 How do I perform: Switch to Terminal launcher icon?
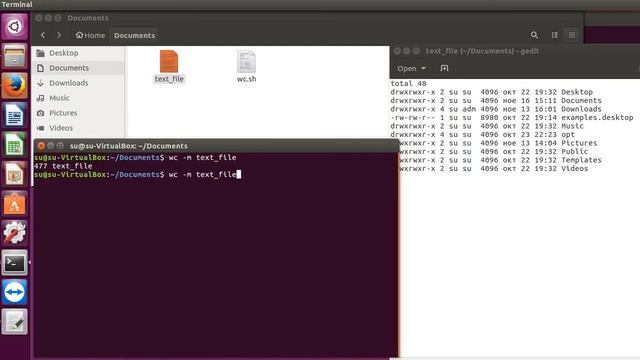14,263
